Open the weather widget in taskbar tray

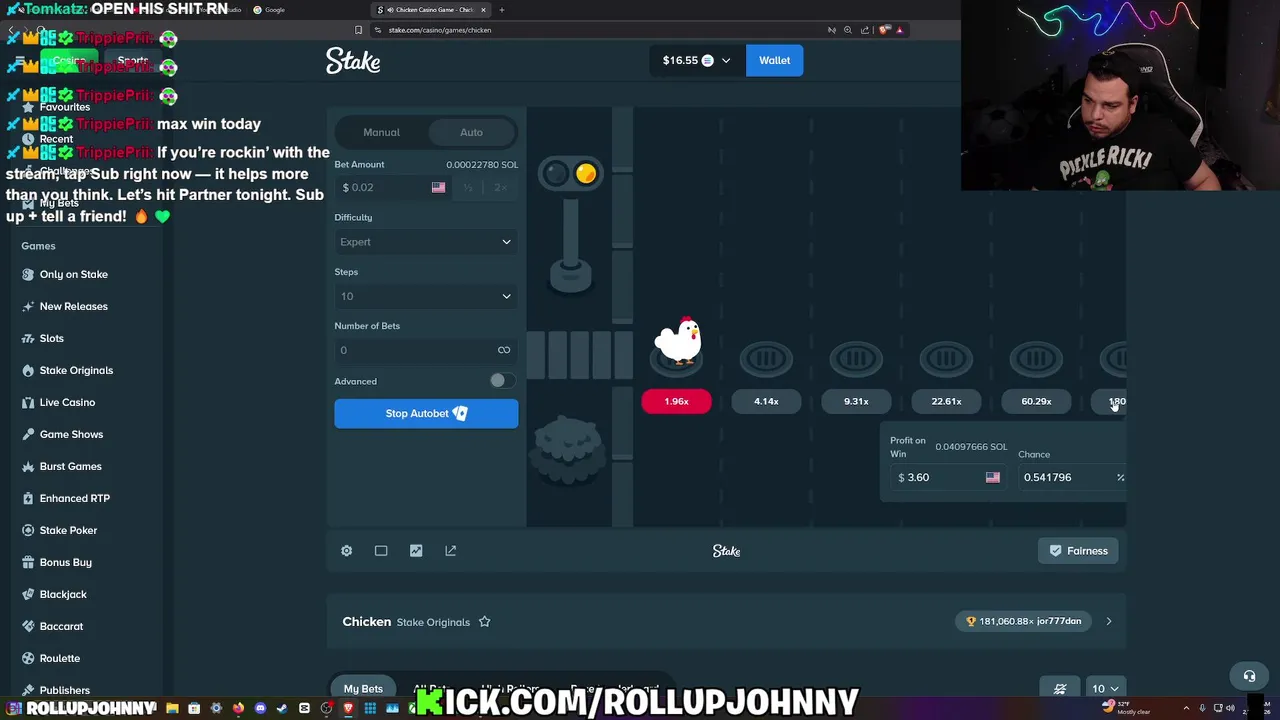tap(1126, 708)
